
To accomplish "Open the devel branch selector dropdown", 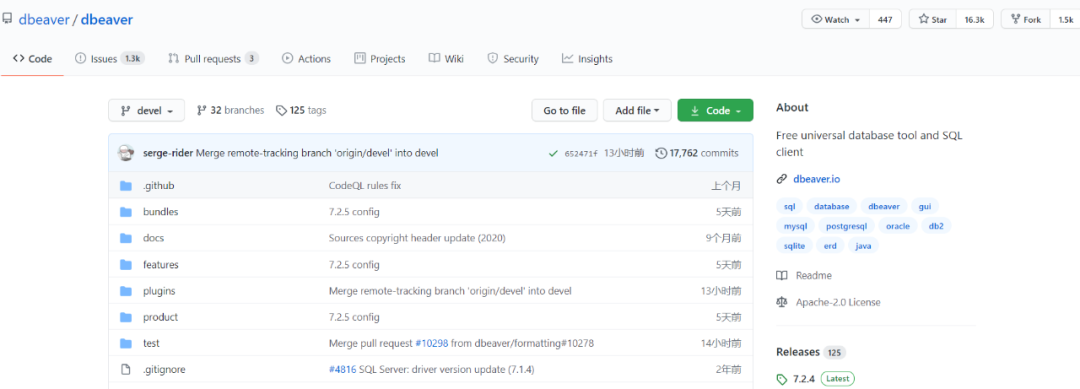I will pyautogui.click(x=146, y=111).
